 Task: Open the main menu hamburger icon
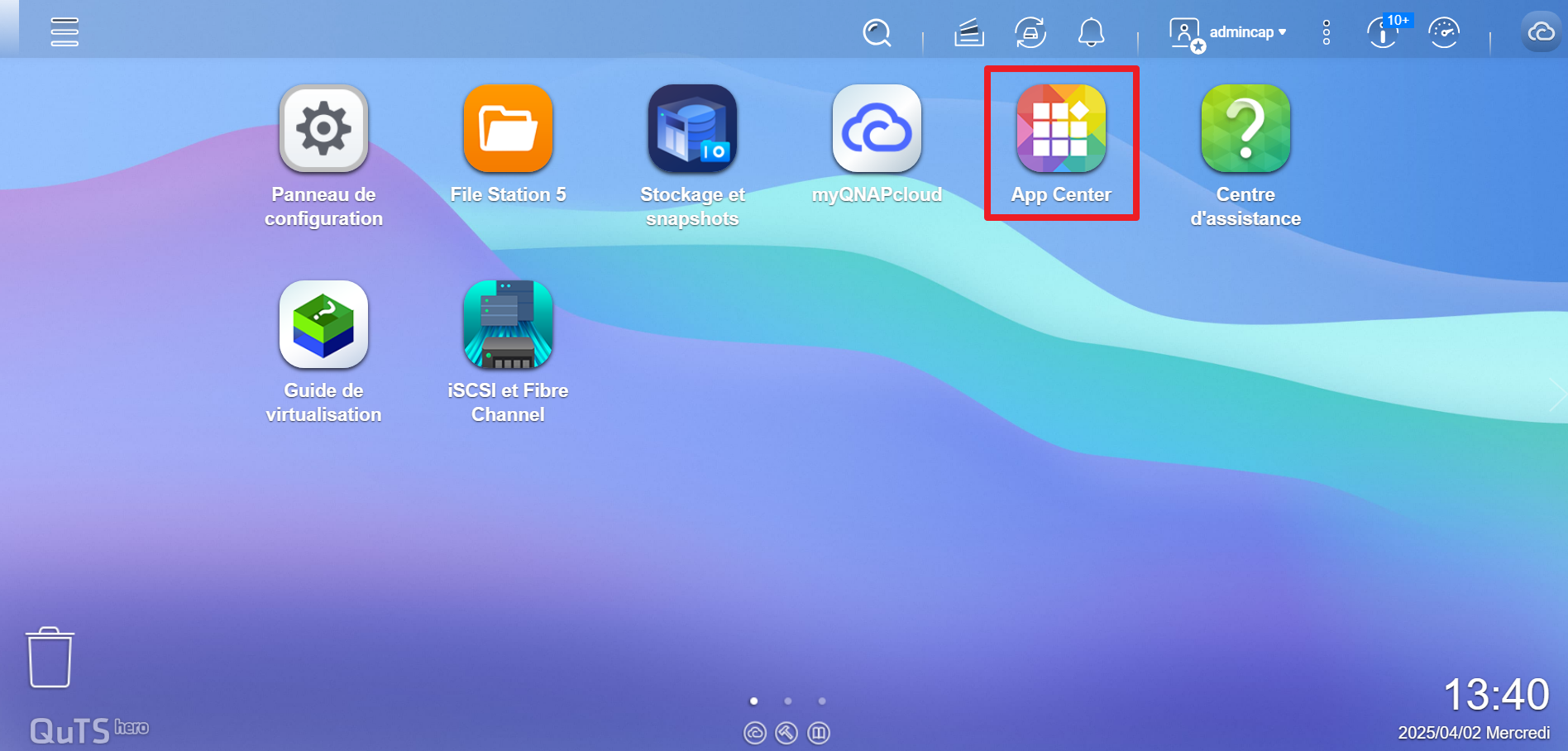click(65, 32)
